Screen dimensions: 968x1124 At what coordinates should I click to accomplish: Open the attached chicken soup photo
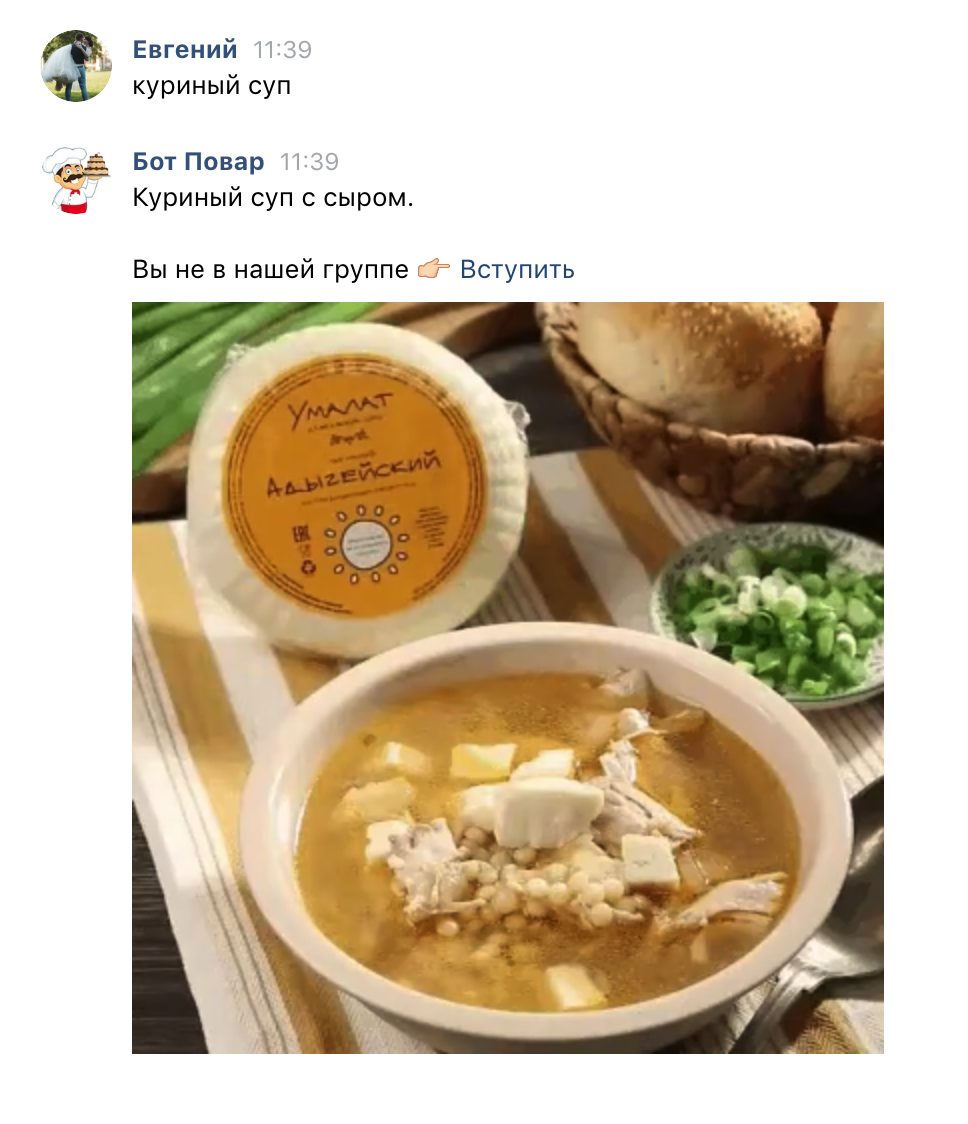pos(508,677)
